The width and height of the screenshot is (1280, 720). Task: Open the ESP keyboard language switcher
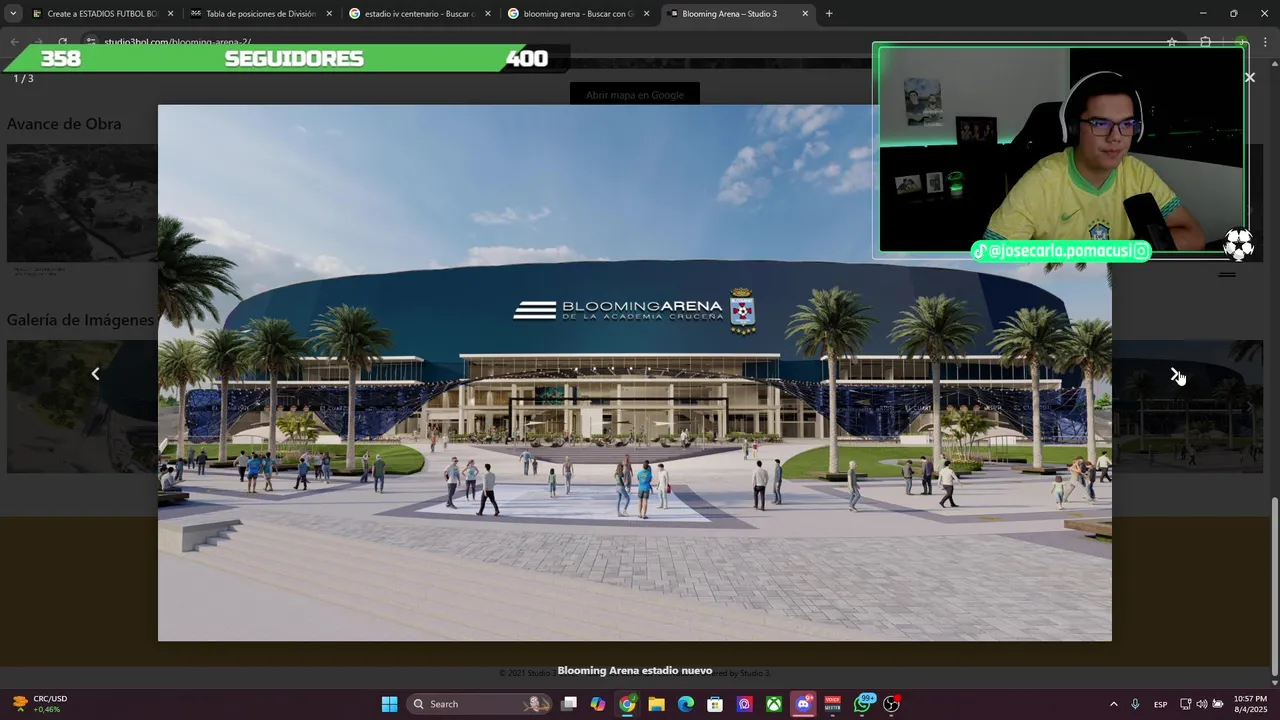(x=1160, y=704)
